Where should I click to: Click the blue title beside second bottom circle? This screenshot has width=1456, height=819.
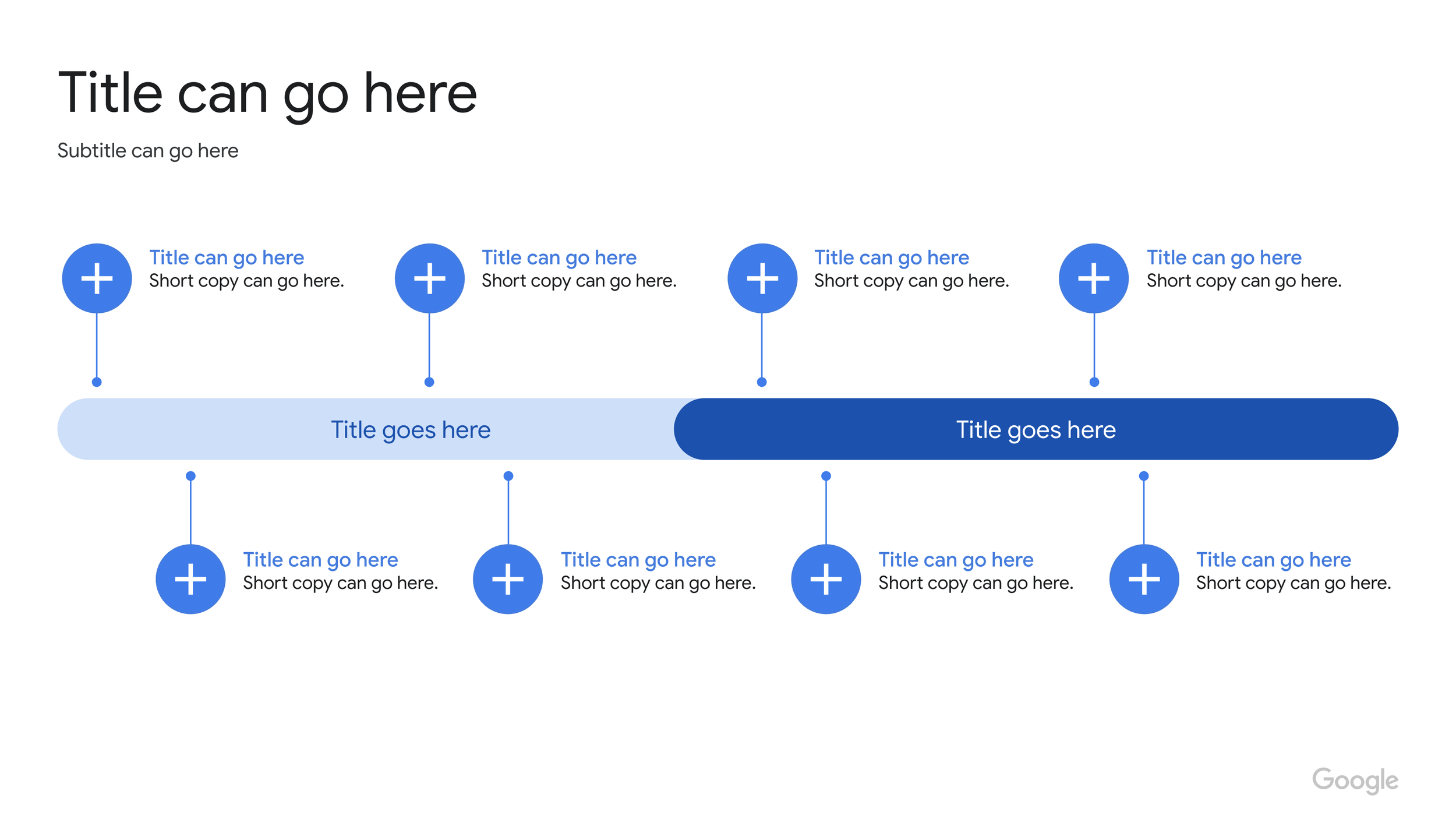[x=638, y=560]
